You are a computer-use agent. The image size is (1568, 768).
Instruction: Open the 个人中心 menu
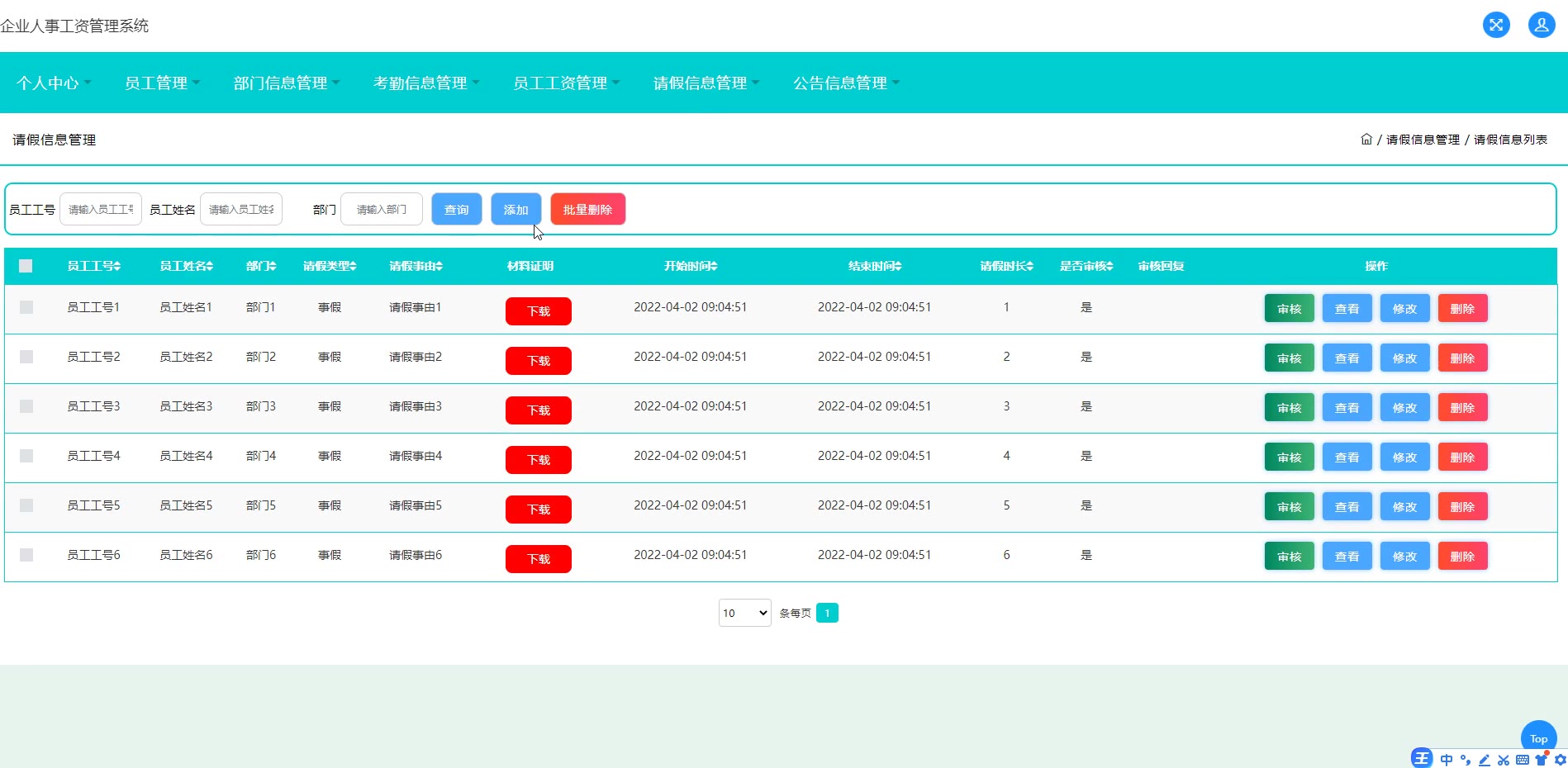point(54,83)
